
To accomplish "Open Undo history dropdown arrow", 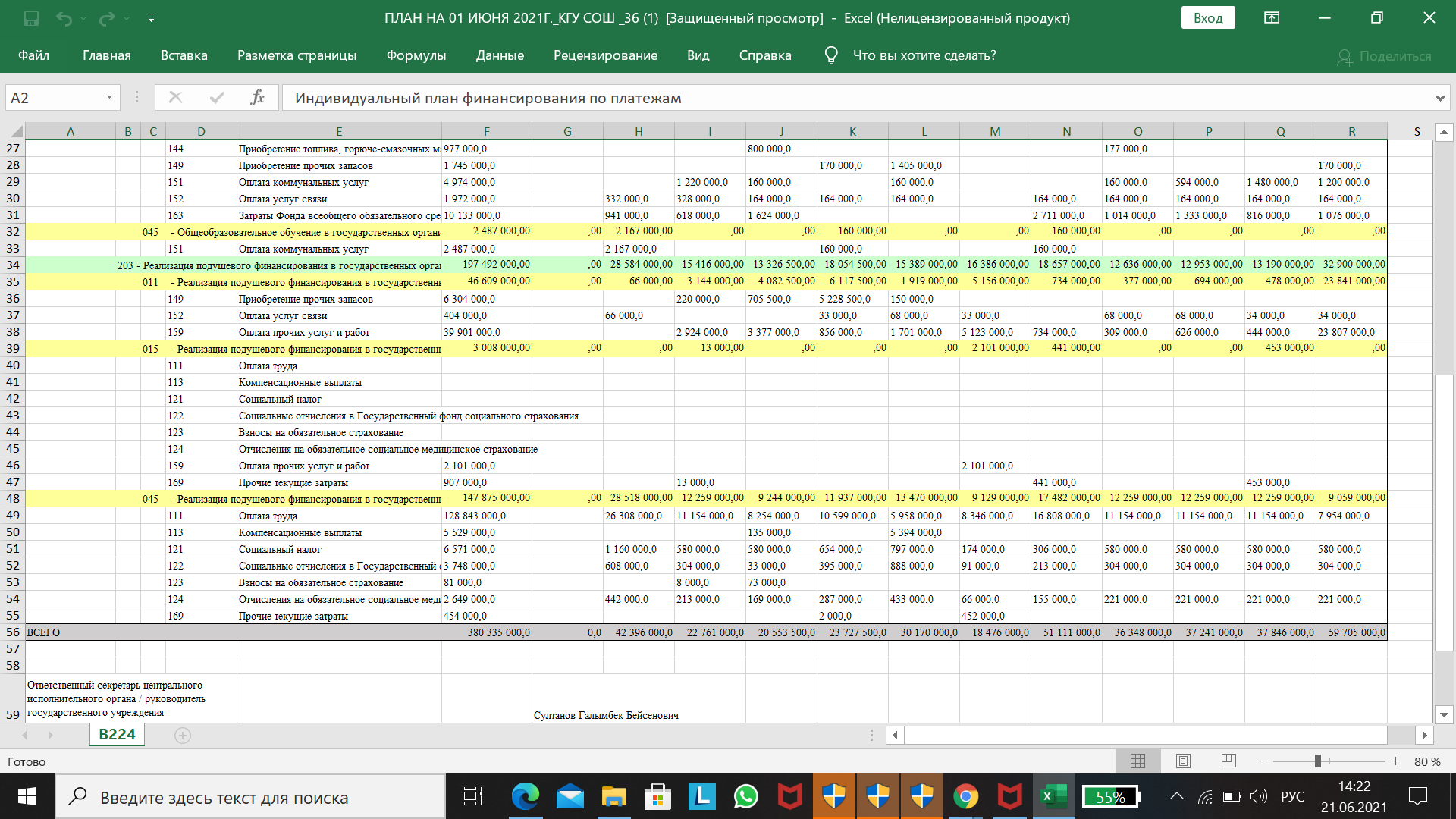I will coord(83,19).
